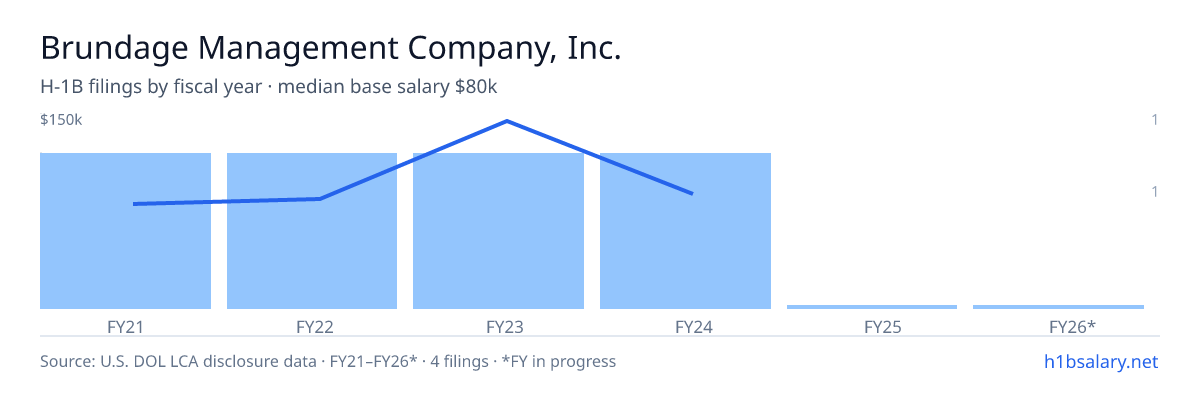Click the salary line end point at FY24

point(693,193)
